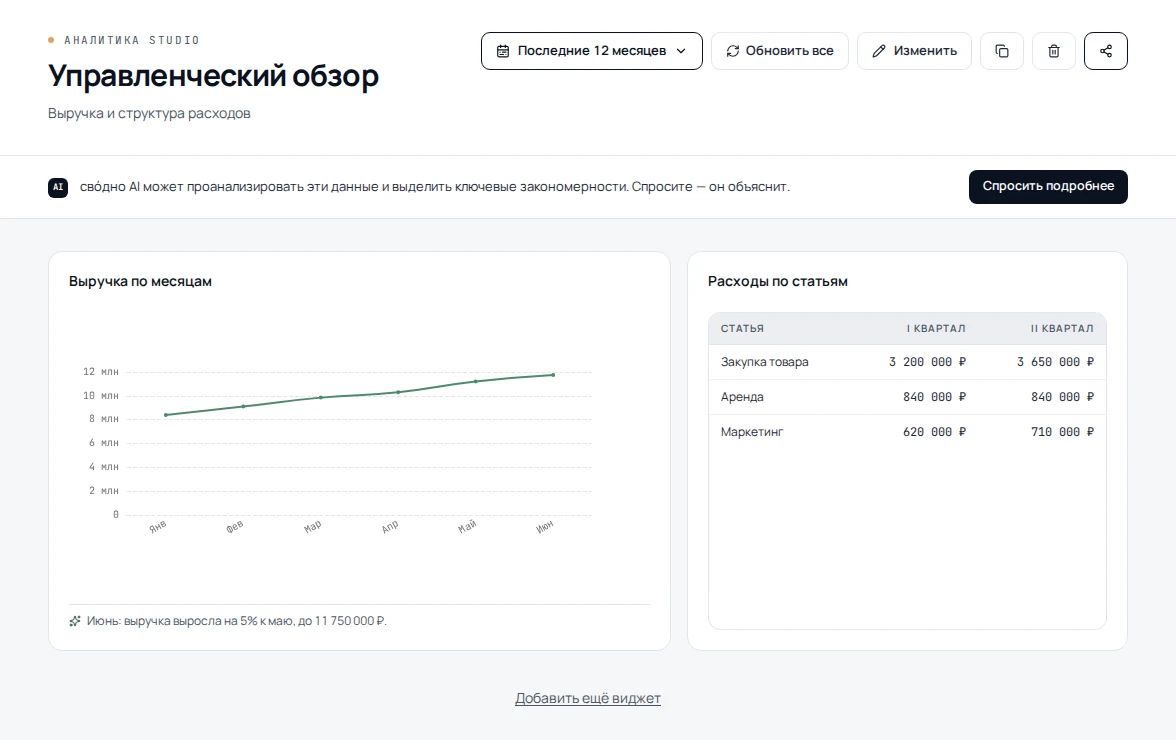
Task: Click the «Выручка по месяцам» widget title
Action: pyautogui.click(x=140, y=281)
